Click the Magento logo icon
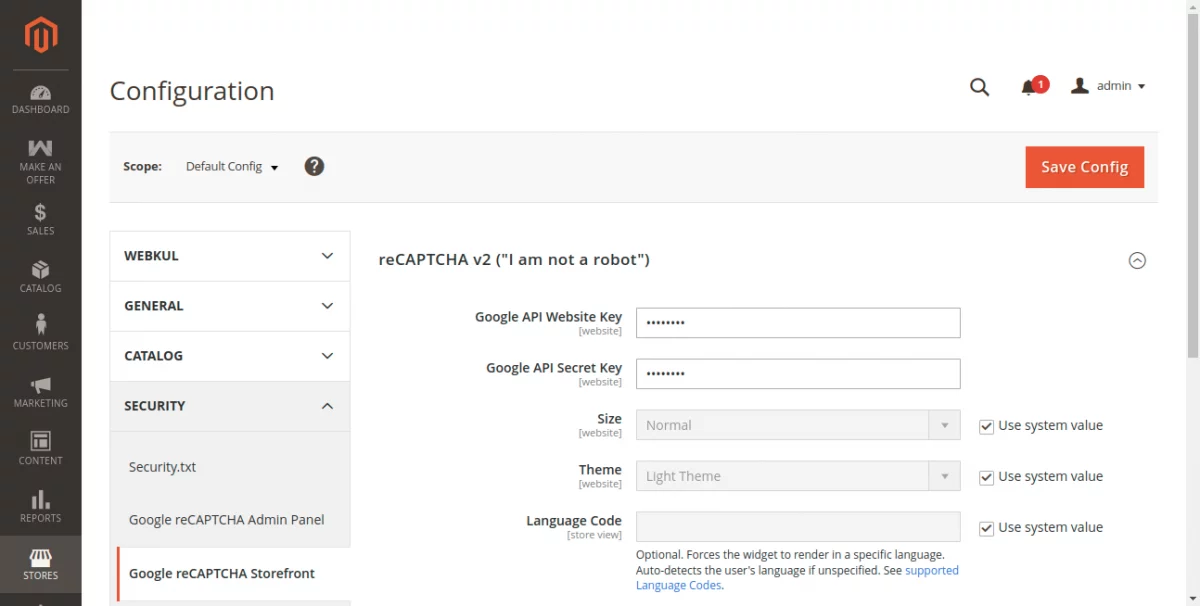Screen dimensions: 1200x606 coord(41,37)
